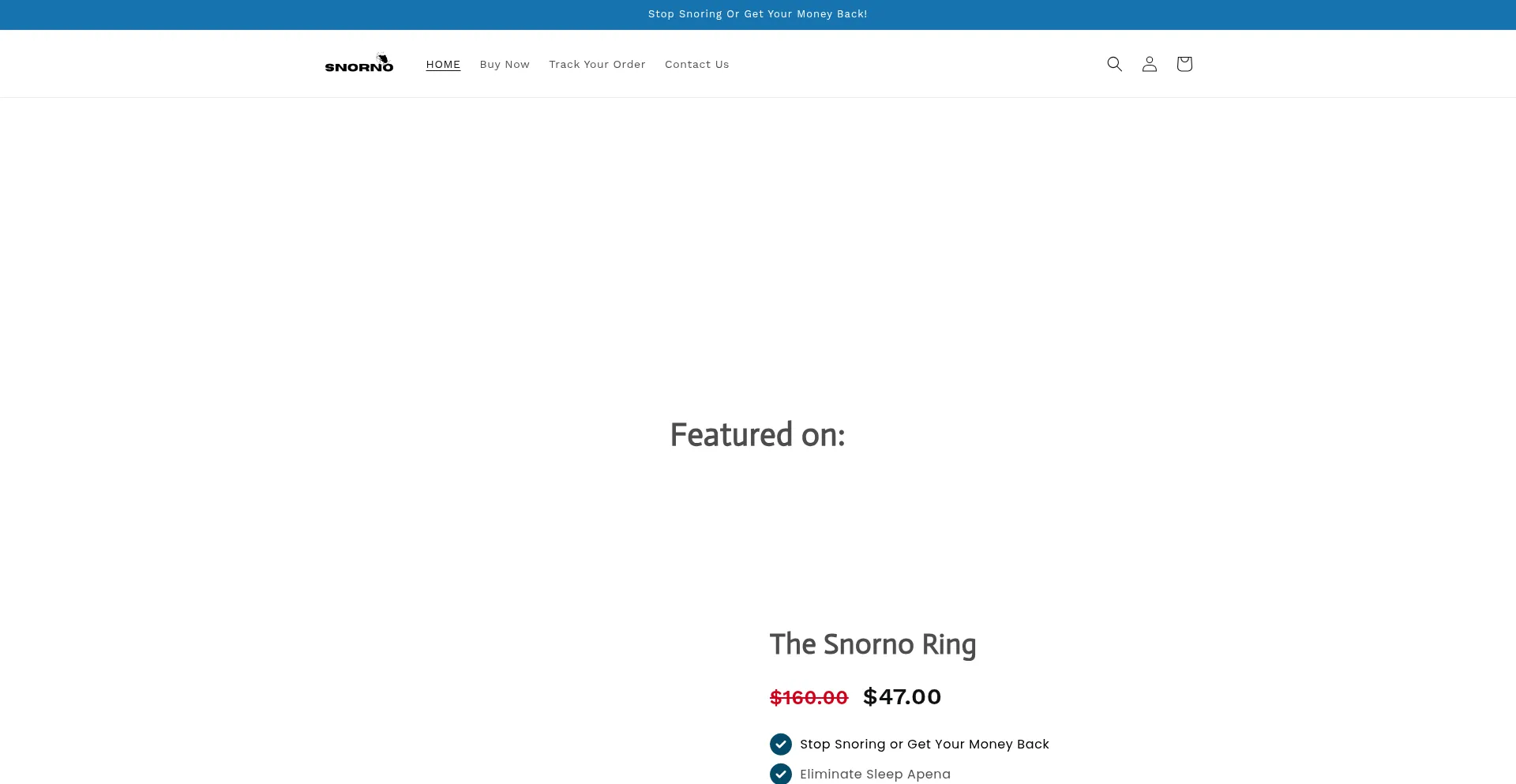The width and height of the screenshot is (1516, 784).
Task: Open Track Your Order page
Action: (597, 64)
